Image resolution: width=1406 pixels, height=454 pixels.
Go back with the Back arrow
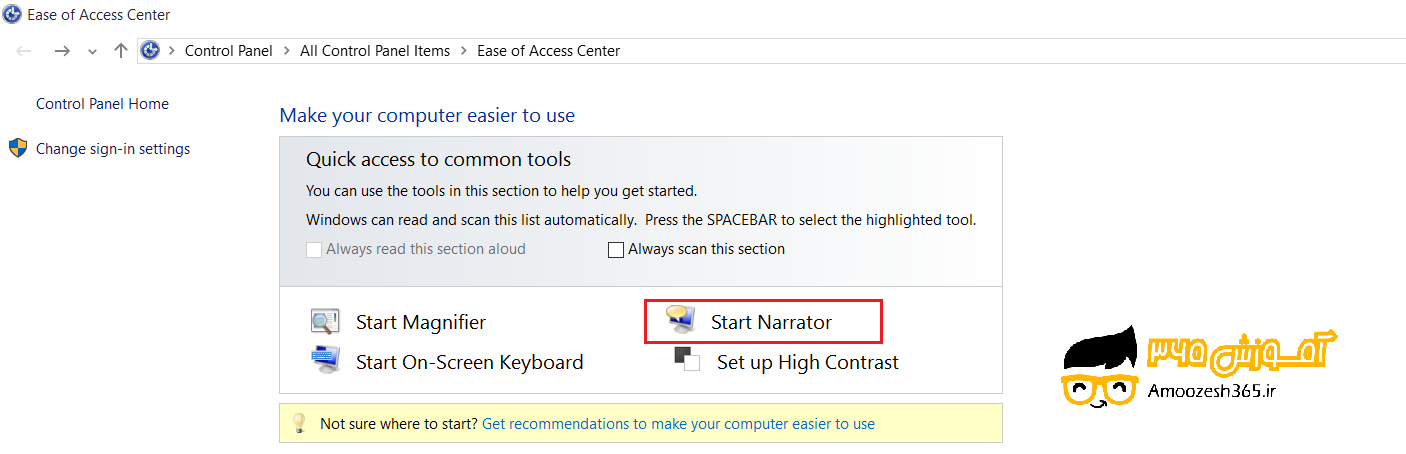tap(25, 51)
